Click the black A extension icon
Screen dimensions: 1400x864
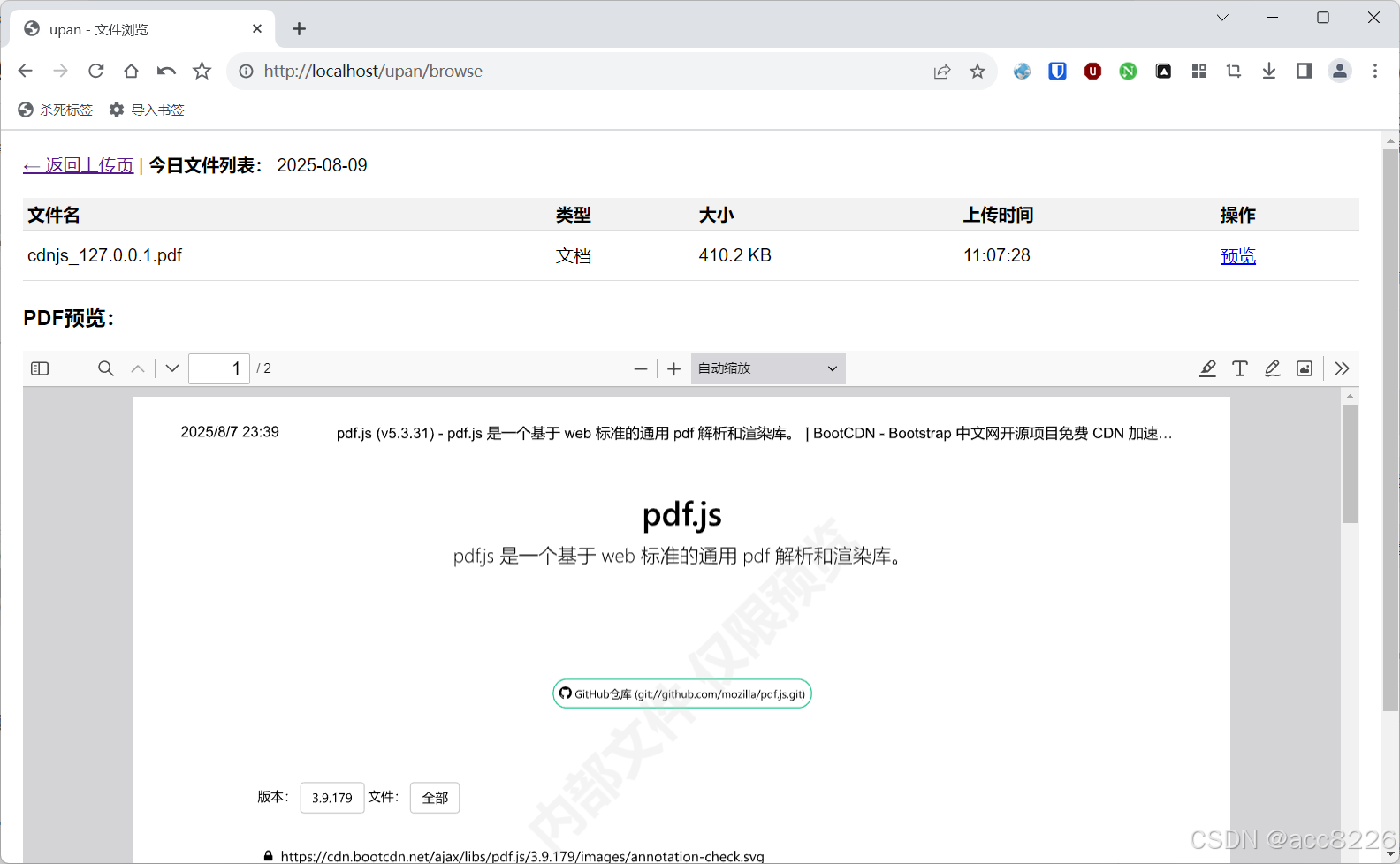click(x=1163, y=71)
